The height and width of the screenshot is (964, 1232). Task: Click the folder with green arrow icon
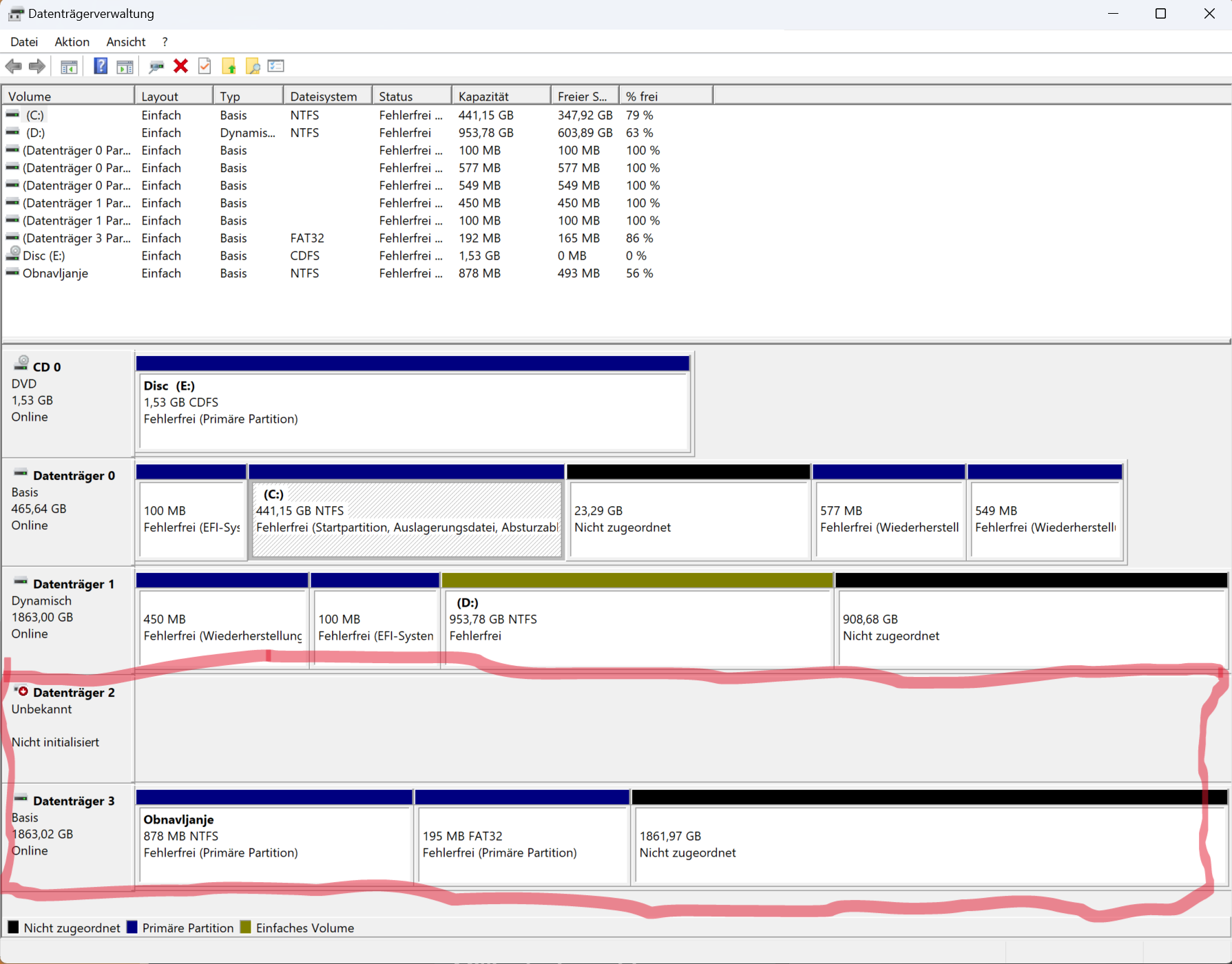coord(229,66)
